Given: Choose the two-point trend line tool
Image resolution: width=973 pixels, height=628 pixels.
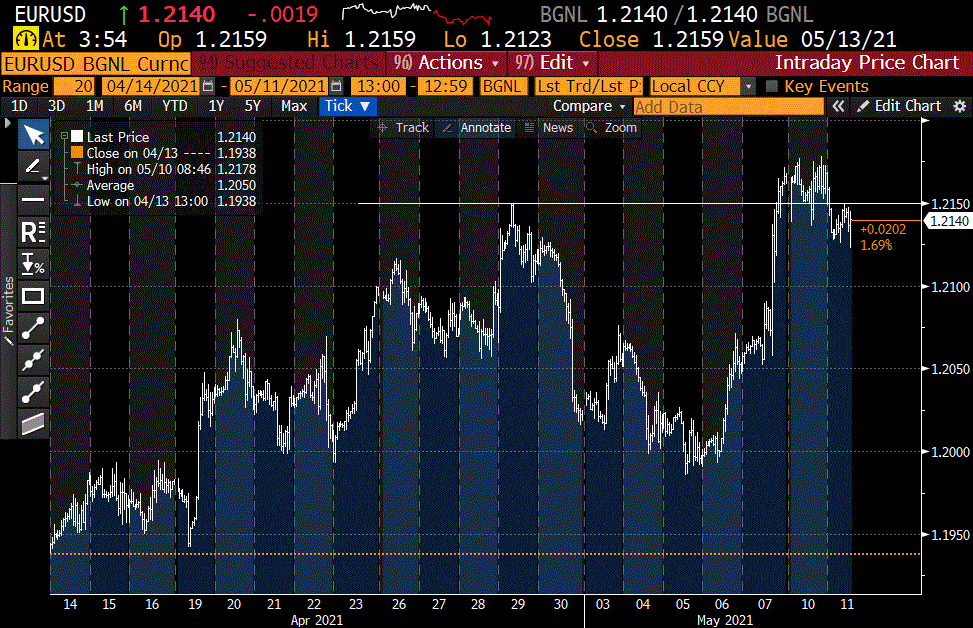Looking at the screenshot, I should (x=34, y=328).
